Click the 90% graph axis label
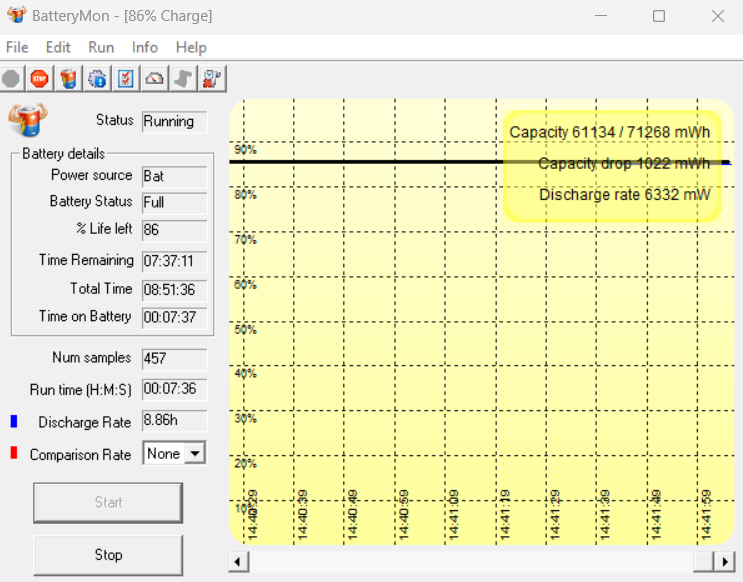Screen dimensions: 743x582 click(x=245, y=150)
